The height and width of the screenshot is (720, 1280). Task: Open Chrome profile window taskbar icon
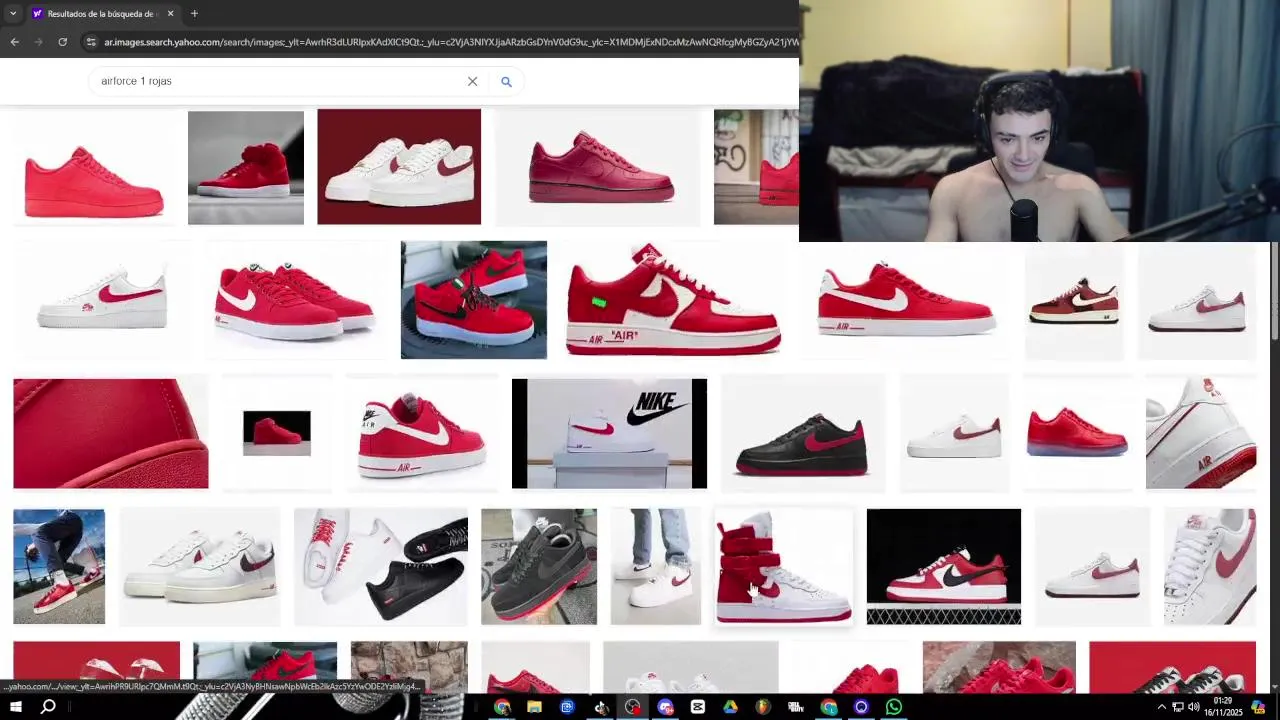point(829,707)
